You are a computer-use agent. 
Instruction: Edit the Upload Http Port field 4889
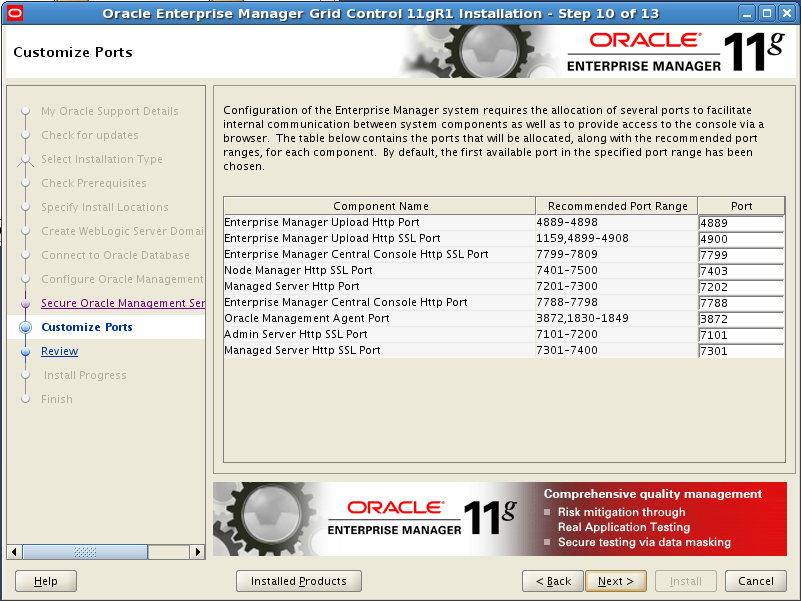(741, 223)
